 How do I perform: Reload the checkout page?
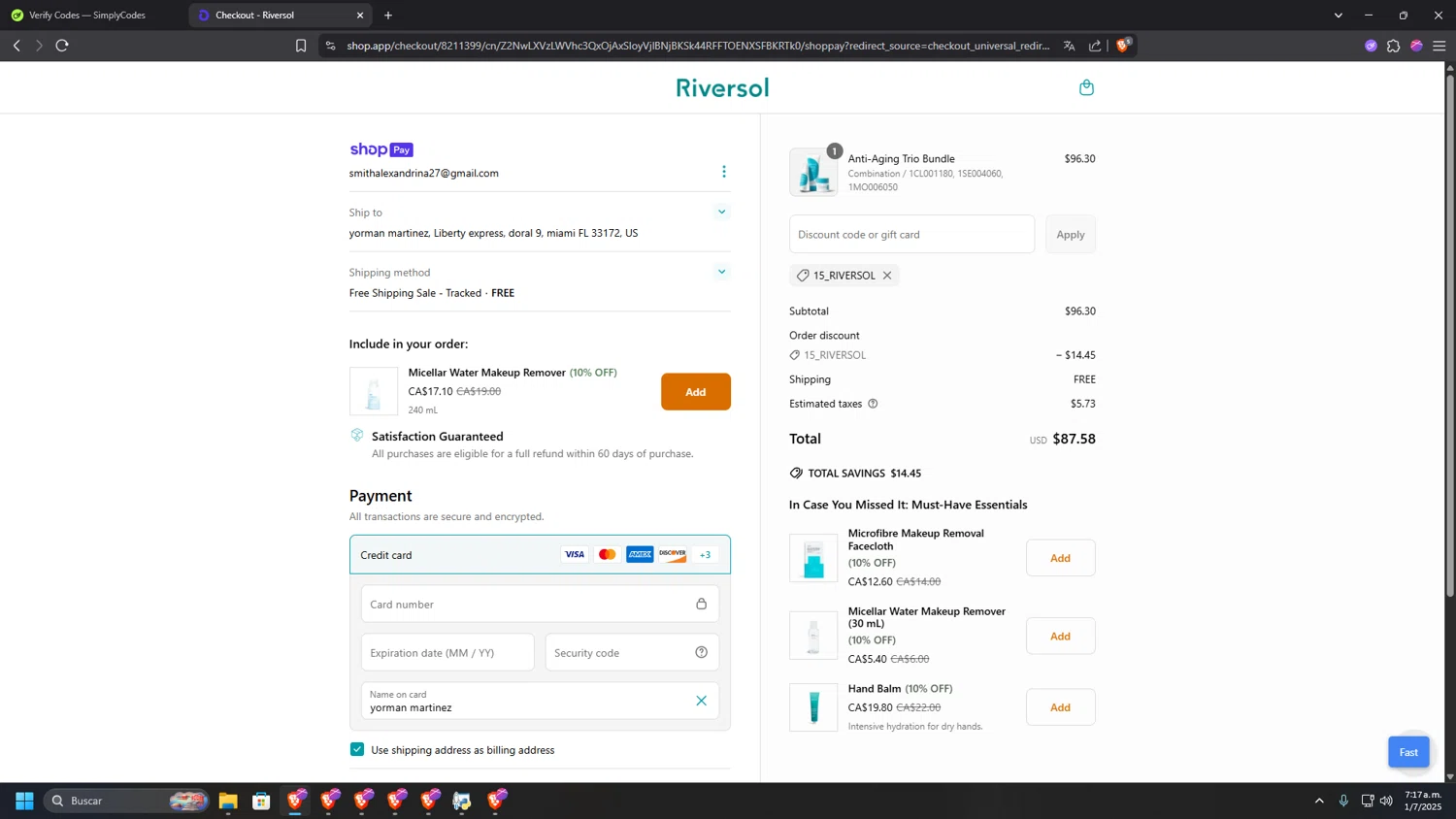62,46
